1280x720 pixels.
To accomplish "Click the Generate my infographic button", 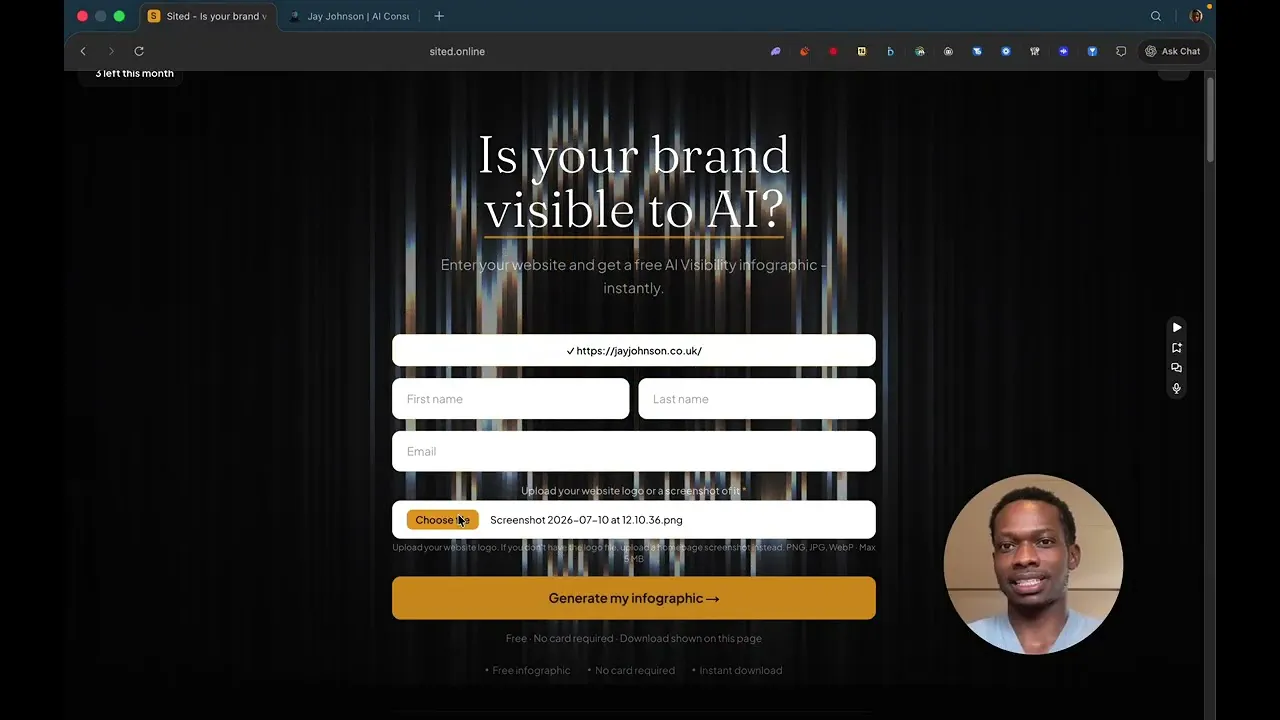I will pos(634,598).
